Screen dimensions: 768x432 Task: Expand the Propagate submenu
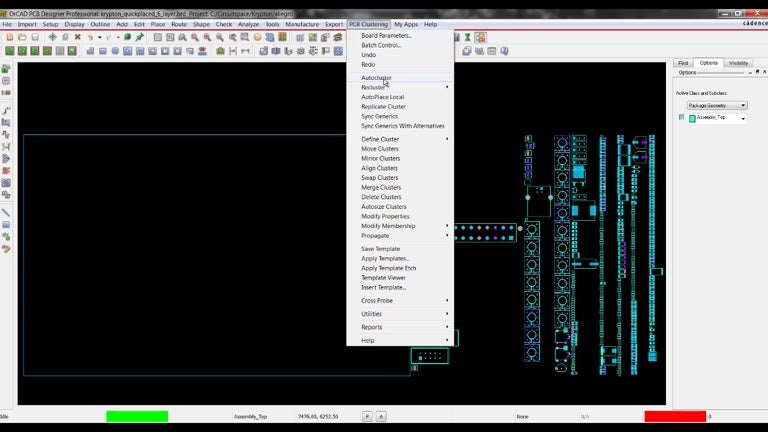[x=404, y=236]
